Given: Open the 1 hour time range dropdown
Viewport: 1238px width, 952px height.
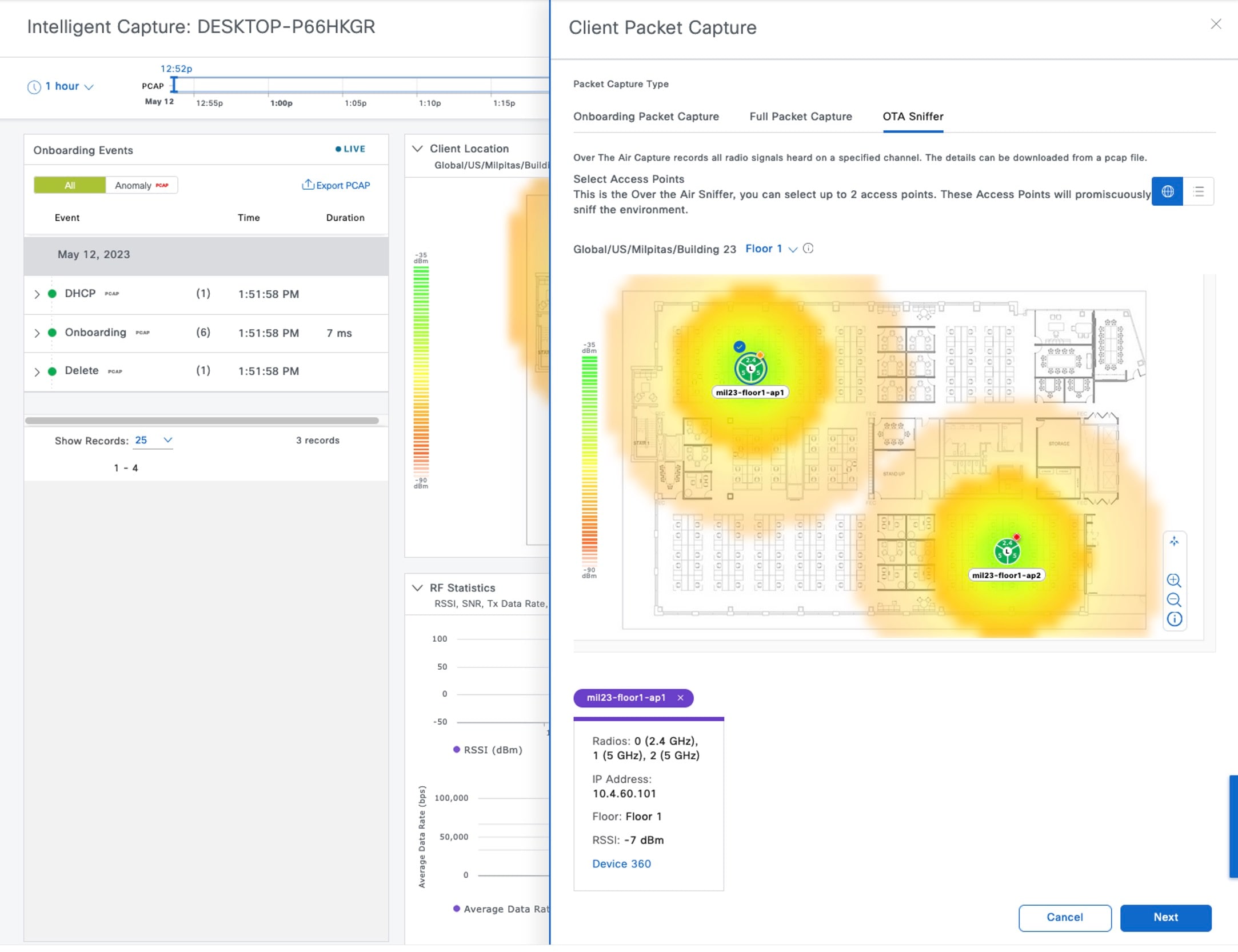Looking at the screenshot, I should click(x=61, y=86).
